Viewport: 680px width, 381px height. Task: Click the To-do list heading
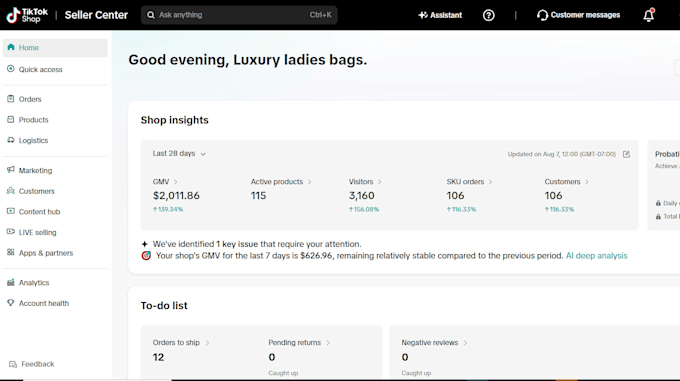tap(164, 306)
